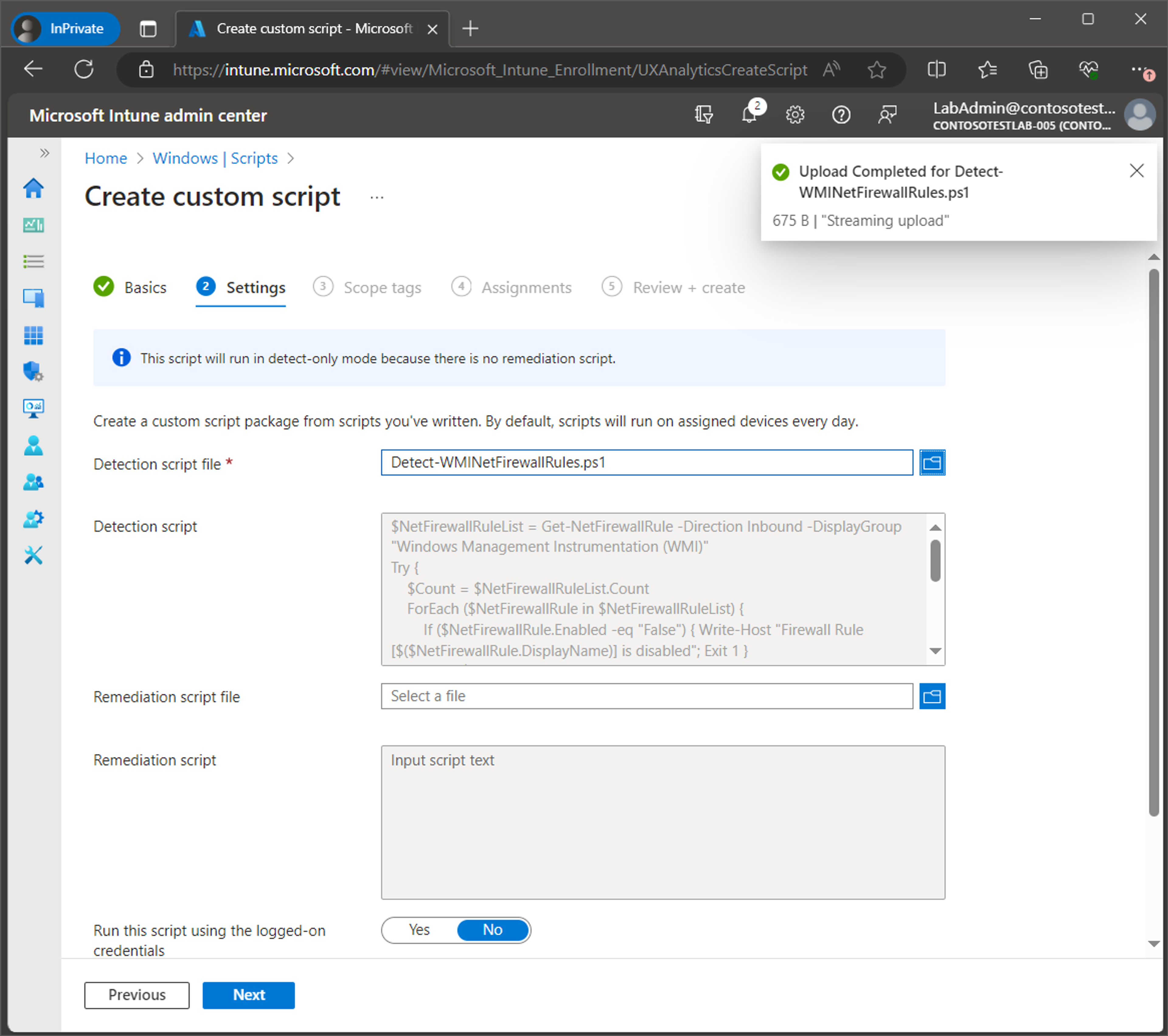Click Microsoft Intune admin center title
1168x1036 pixels.
(148, 116)
